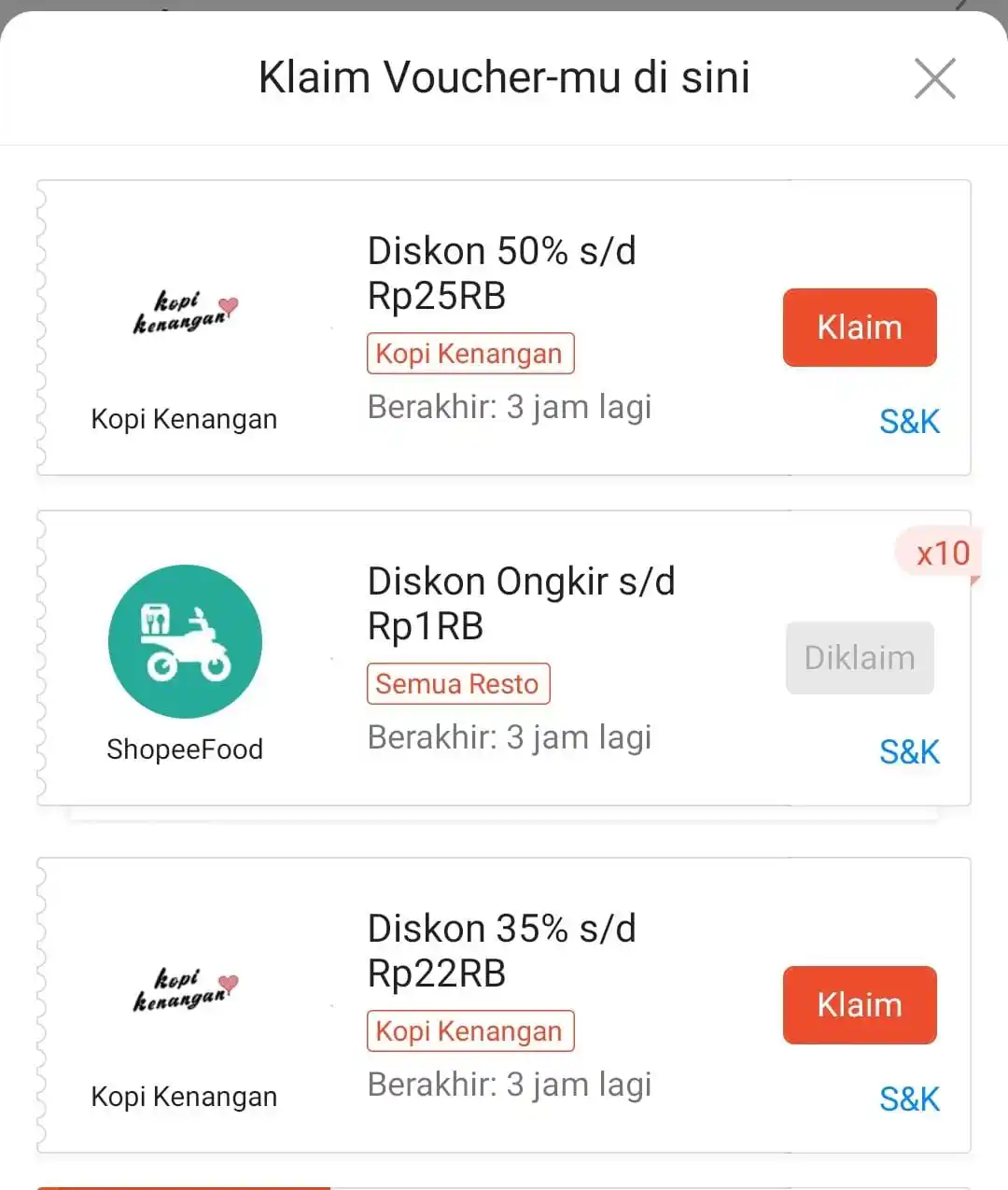Select the Kopi Kenangan tag on 50% voucher
This screenshot has height=1190, width=1008.
pyautogui.click(x=470, y=354)
